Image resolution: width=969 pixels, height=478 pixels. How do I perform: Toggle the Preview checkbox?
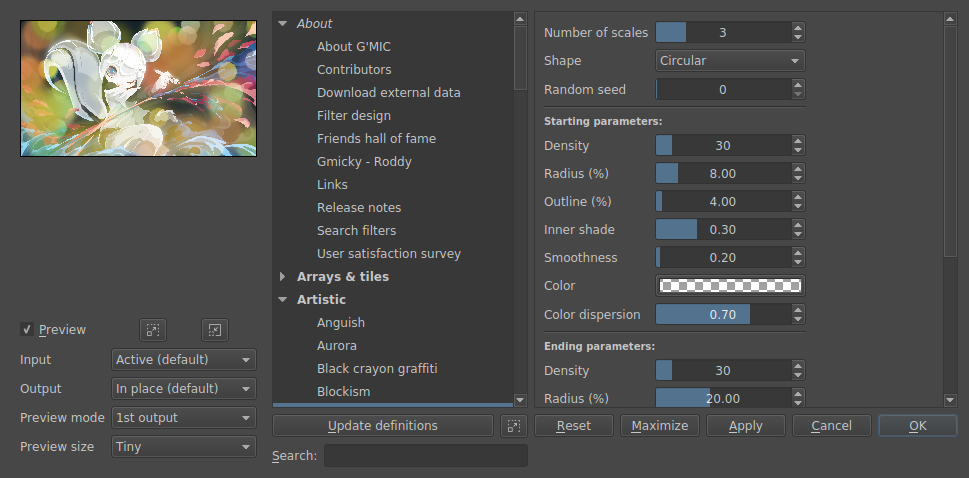pyautogui.click(x=27, y=330)
